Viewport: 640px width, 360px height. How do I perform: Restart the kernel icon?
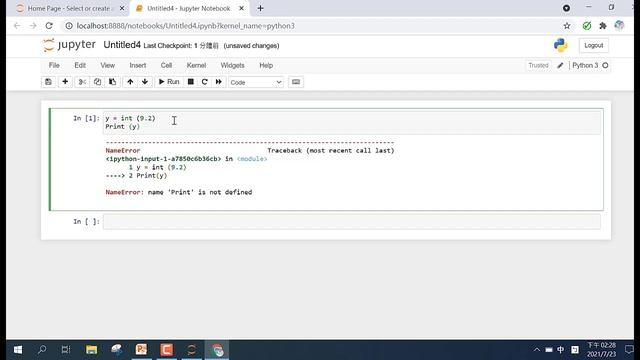click(204, 82)
